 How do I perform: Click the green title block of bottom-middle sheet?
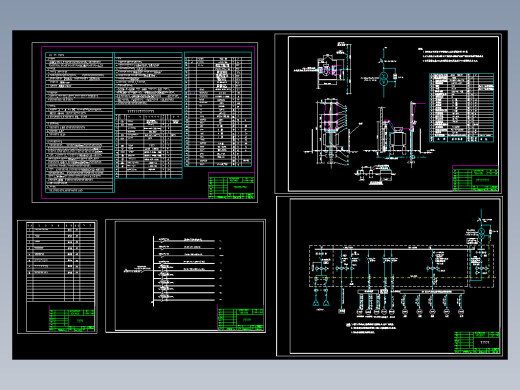click(241, 319)
